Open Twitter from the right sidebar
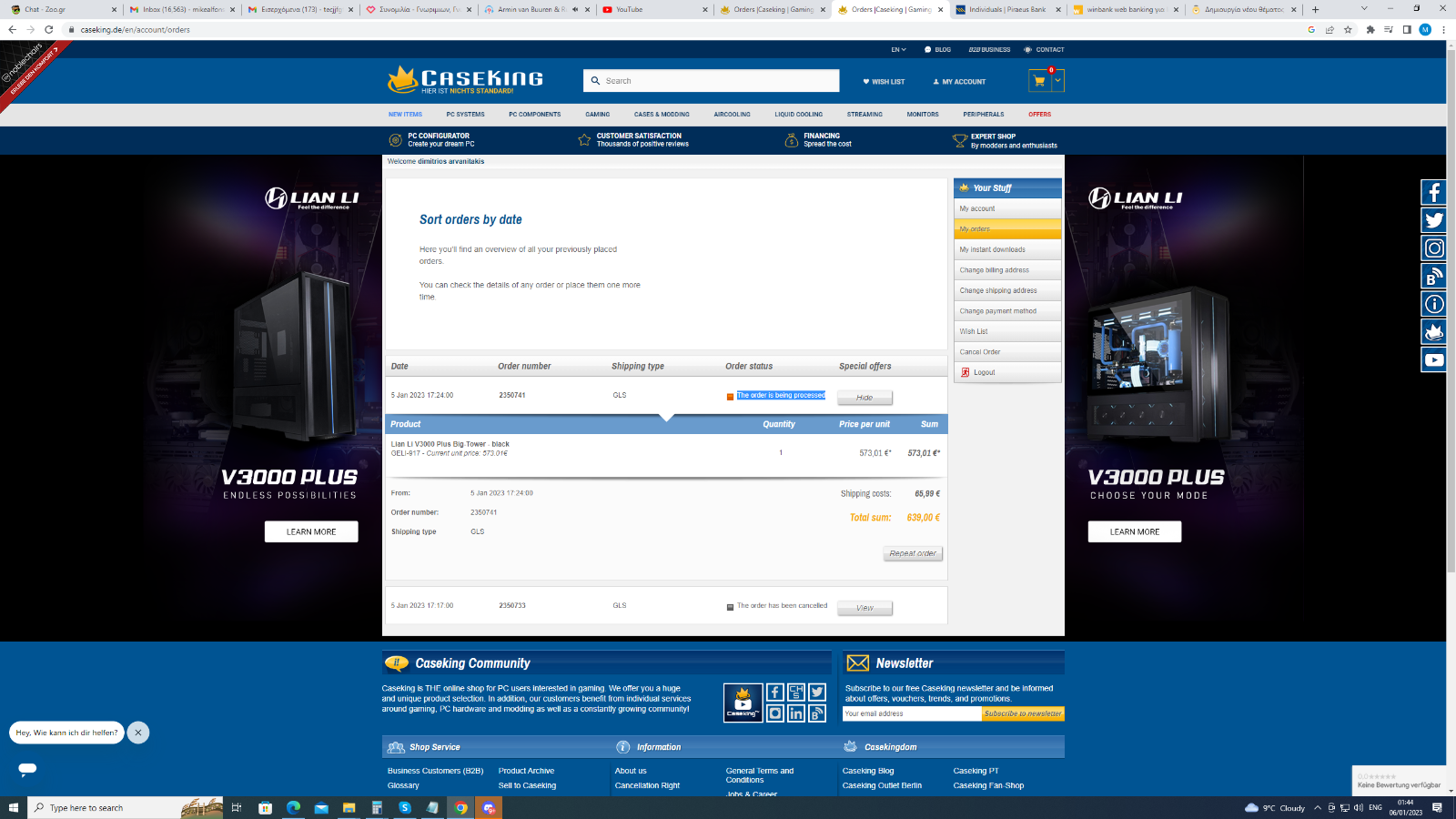 [1434, 220]
